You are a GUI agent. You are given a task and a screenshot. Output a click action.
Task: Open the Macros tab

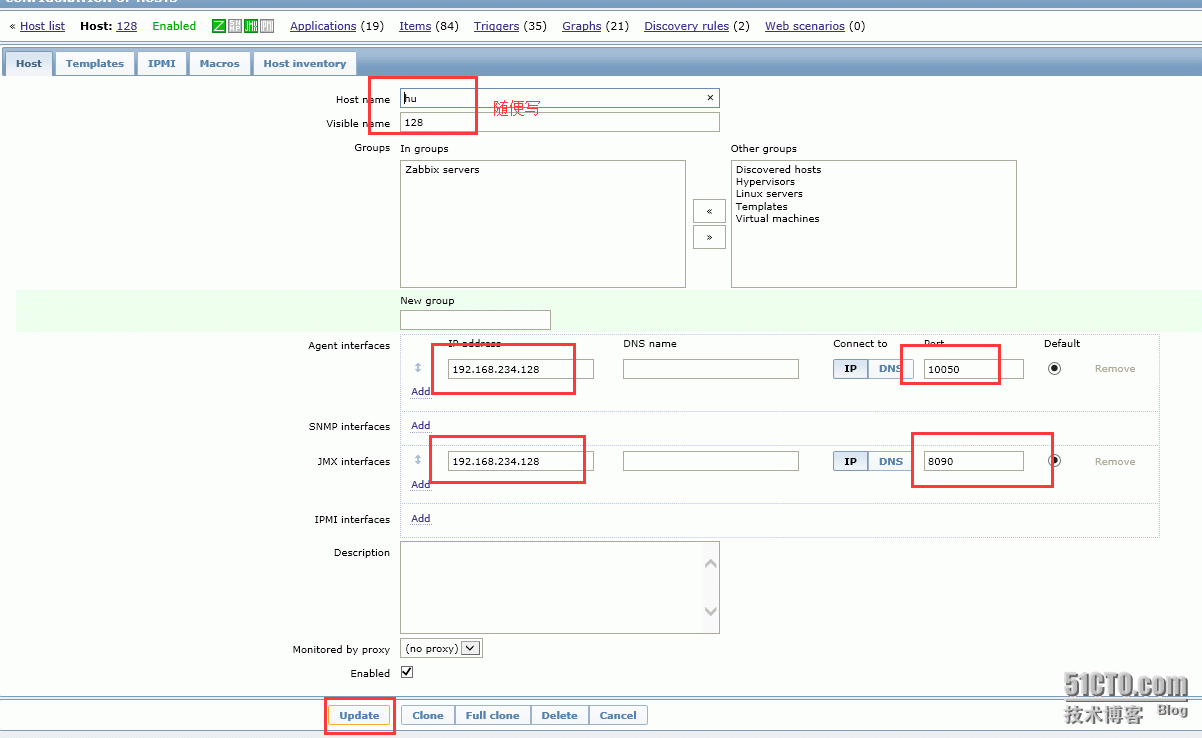(x=219, y=63)
